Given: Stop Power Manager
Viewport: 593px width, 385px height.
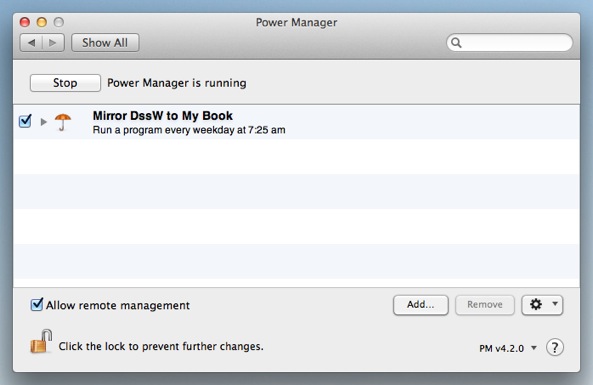Looking at the screenshot, I should pyautogui.click(x=65, y=83).
